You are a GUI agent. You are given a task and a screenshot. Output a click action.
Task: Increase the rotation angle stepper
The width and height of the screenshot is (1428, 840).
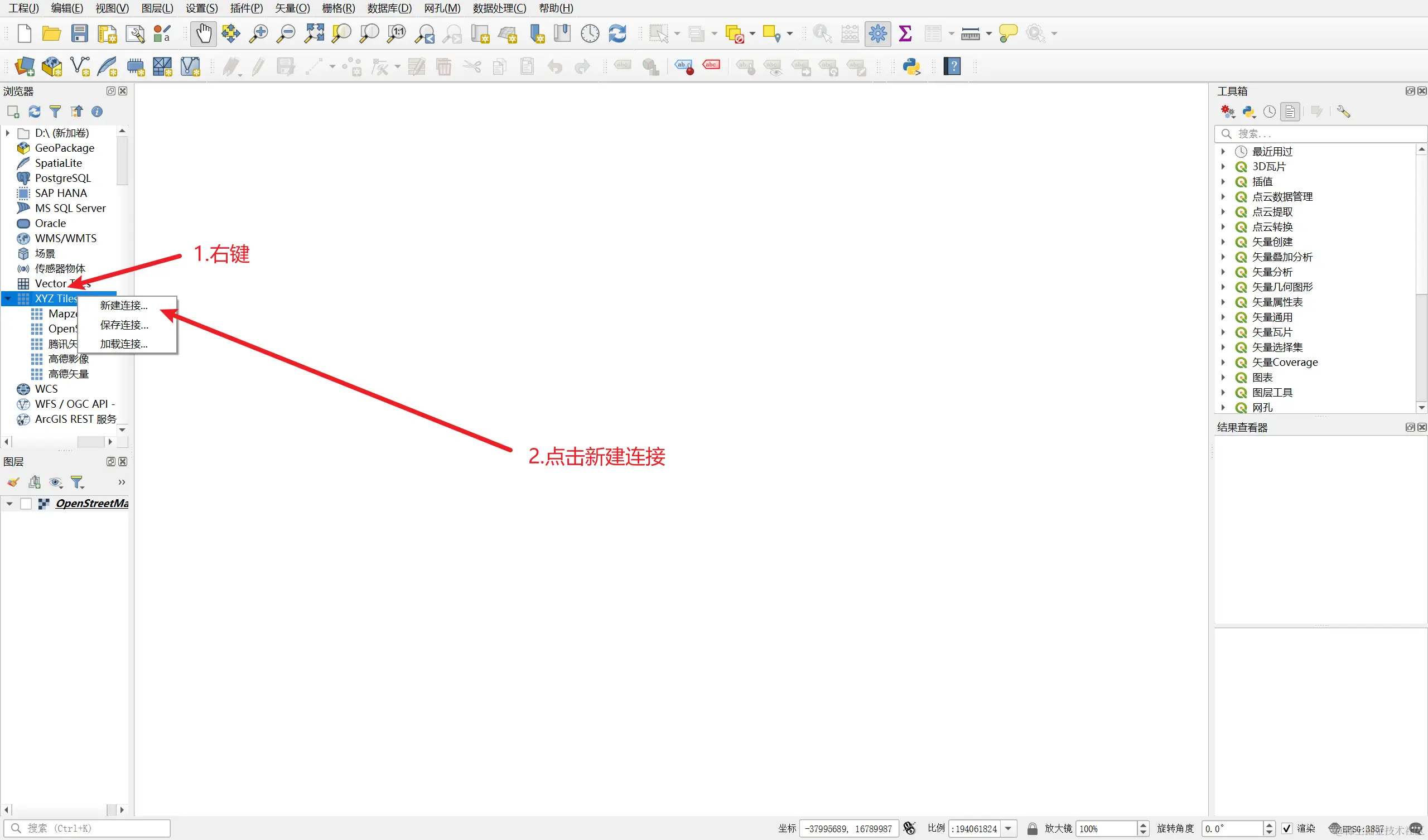pos(1270,825)
